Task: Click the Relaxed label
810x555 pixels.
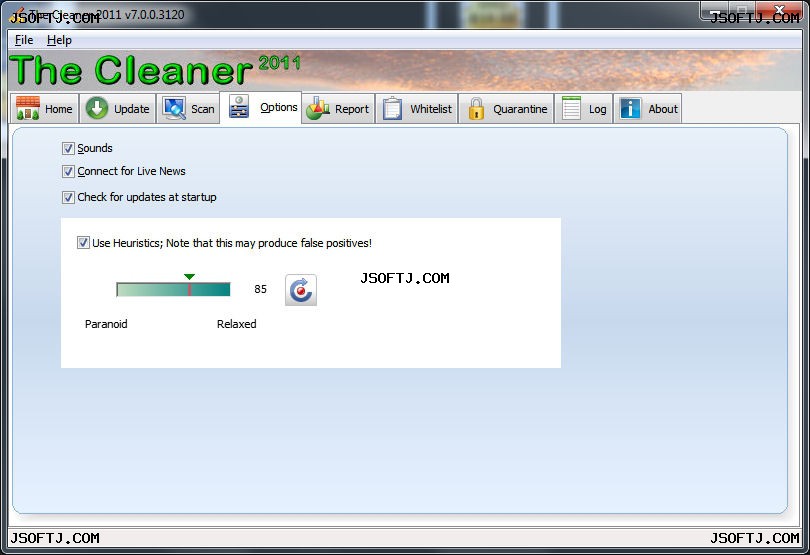Action: coord(237,324)
